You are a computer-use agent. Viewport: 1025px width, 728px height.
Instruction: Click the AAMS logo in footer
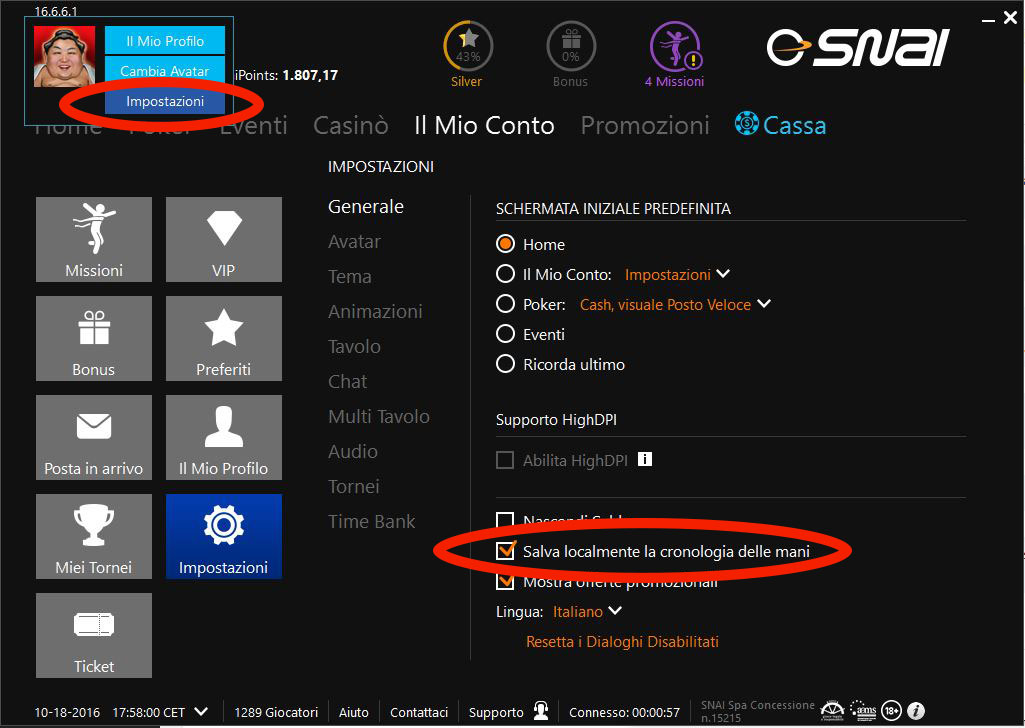pyautogui.click(x=863, y=710)
